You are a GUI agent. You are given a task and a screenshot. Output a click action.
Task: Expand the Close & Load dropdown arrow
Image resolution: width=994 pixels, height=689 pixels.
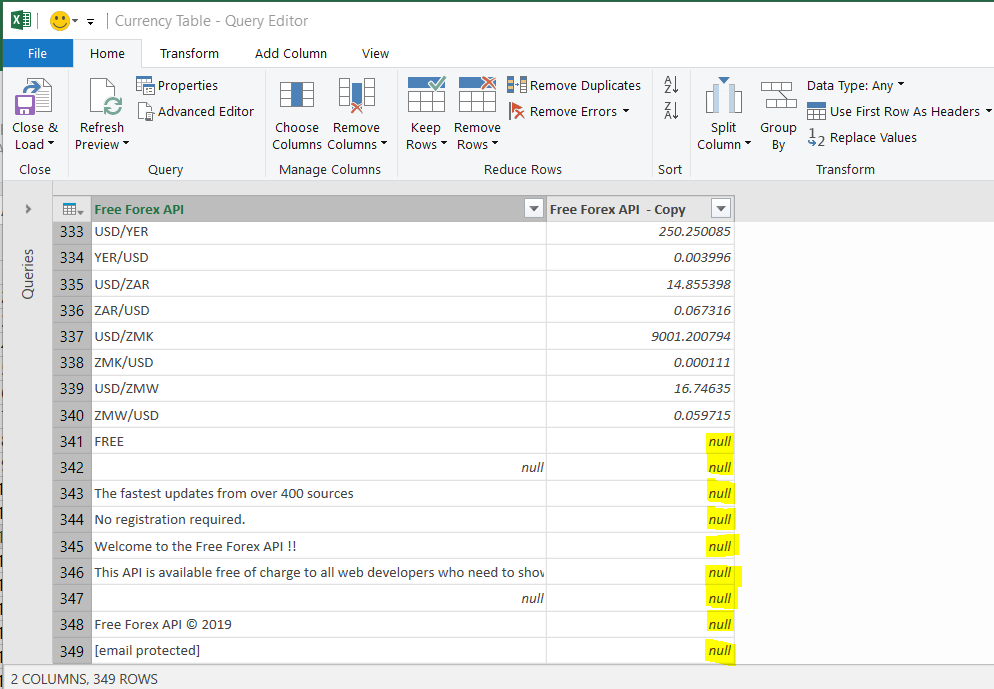click(x=51, y=144)
